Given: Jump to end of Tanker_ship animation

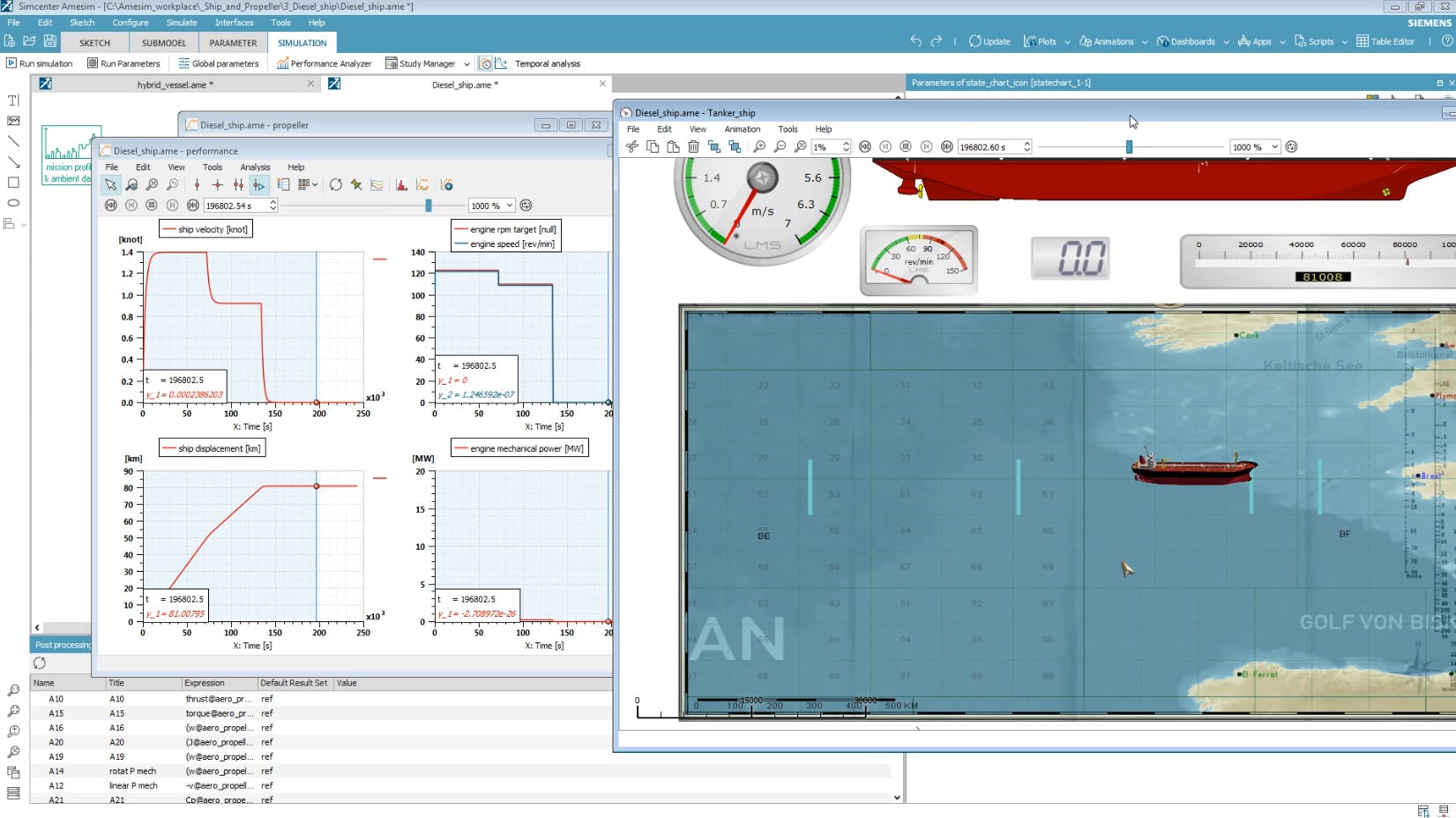Looking at the screenshot, I should pos(946,146).
